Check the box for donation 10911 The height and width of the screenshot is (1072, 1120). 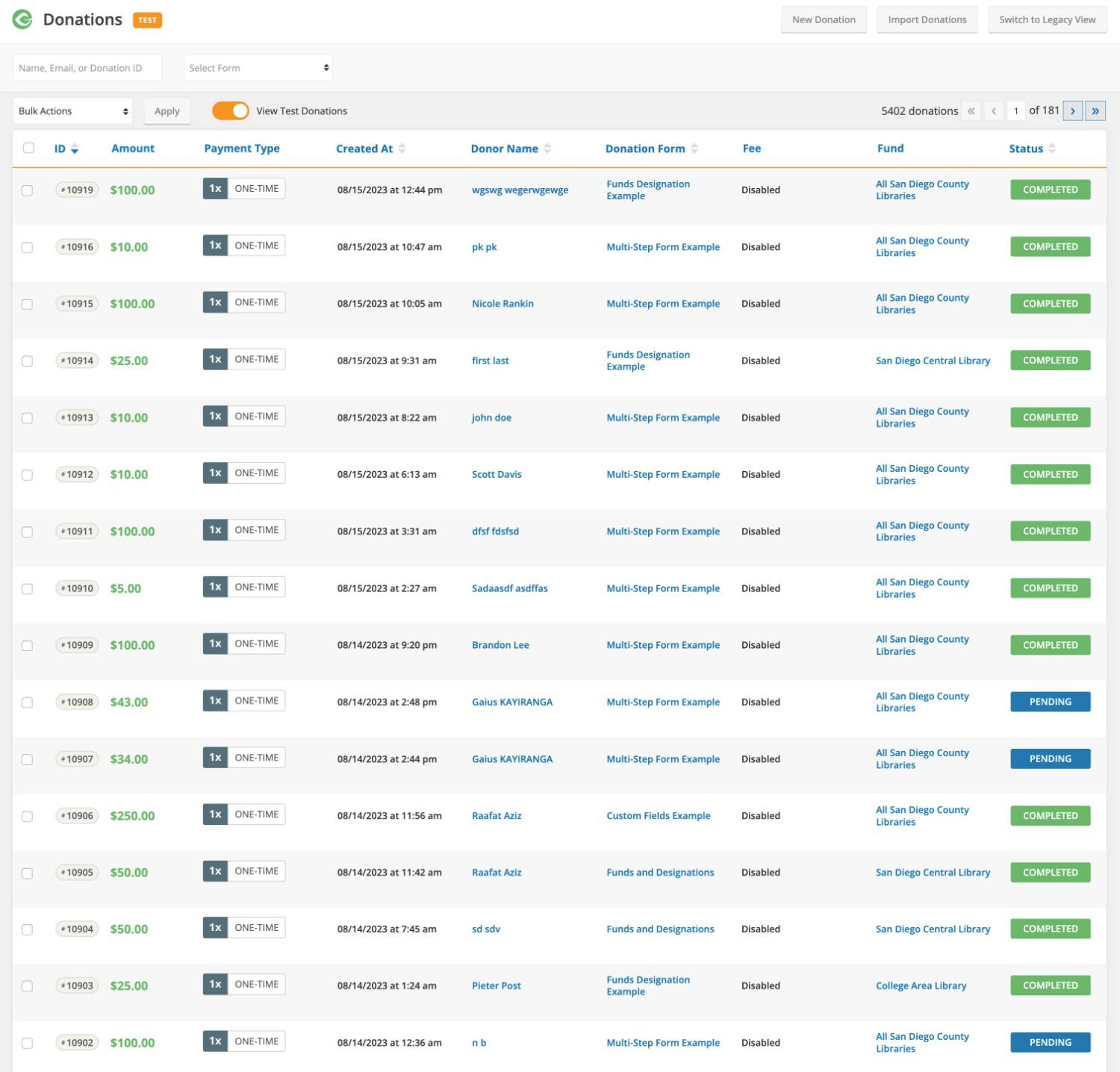tap(27, 532)
